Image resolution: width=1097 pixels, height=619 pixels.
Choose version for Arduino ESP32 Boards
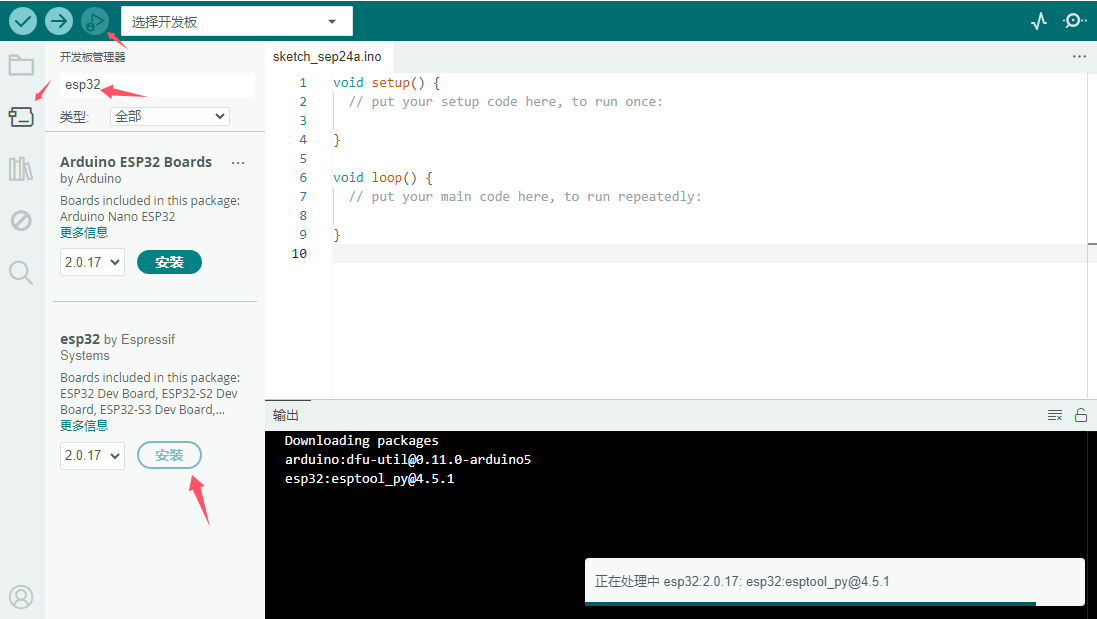[92, 262]
